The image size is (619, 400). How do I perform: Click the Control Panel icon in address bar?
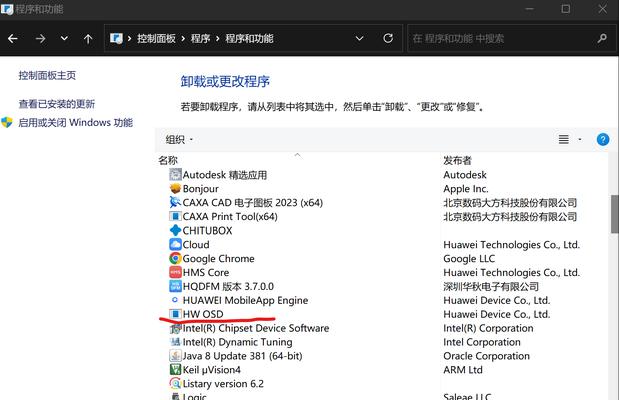[x=116, y=38]
